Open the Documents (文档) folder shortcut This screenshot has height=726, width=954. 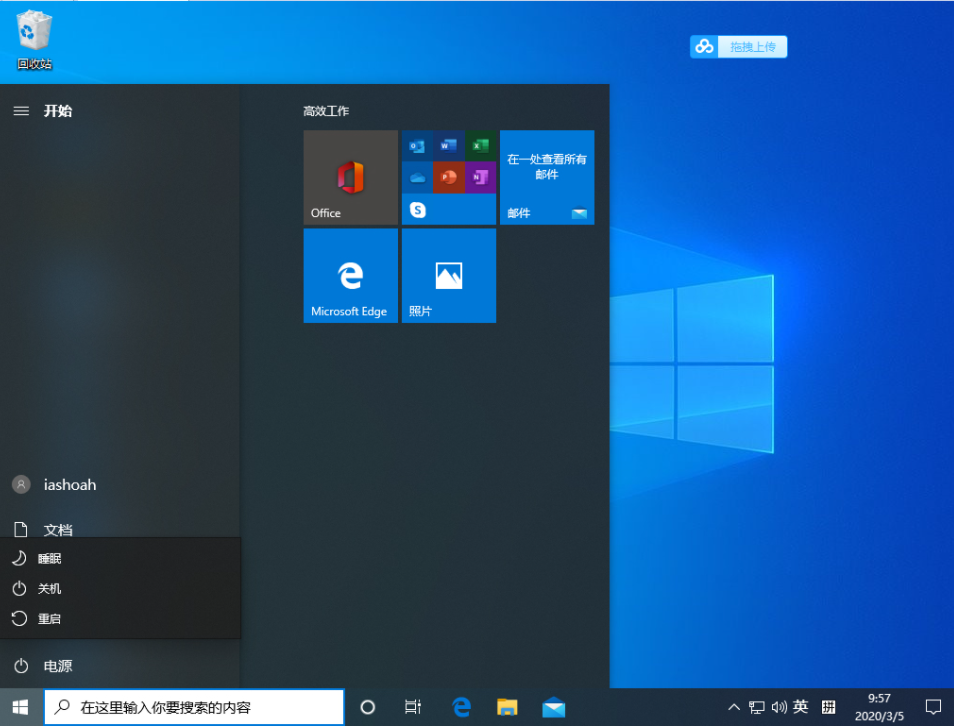(x=120, y=529)
